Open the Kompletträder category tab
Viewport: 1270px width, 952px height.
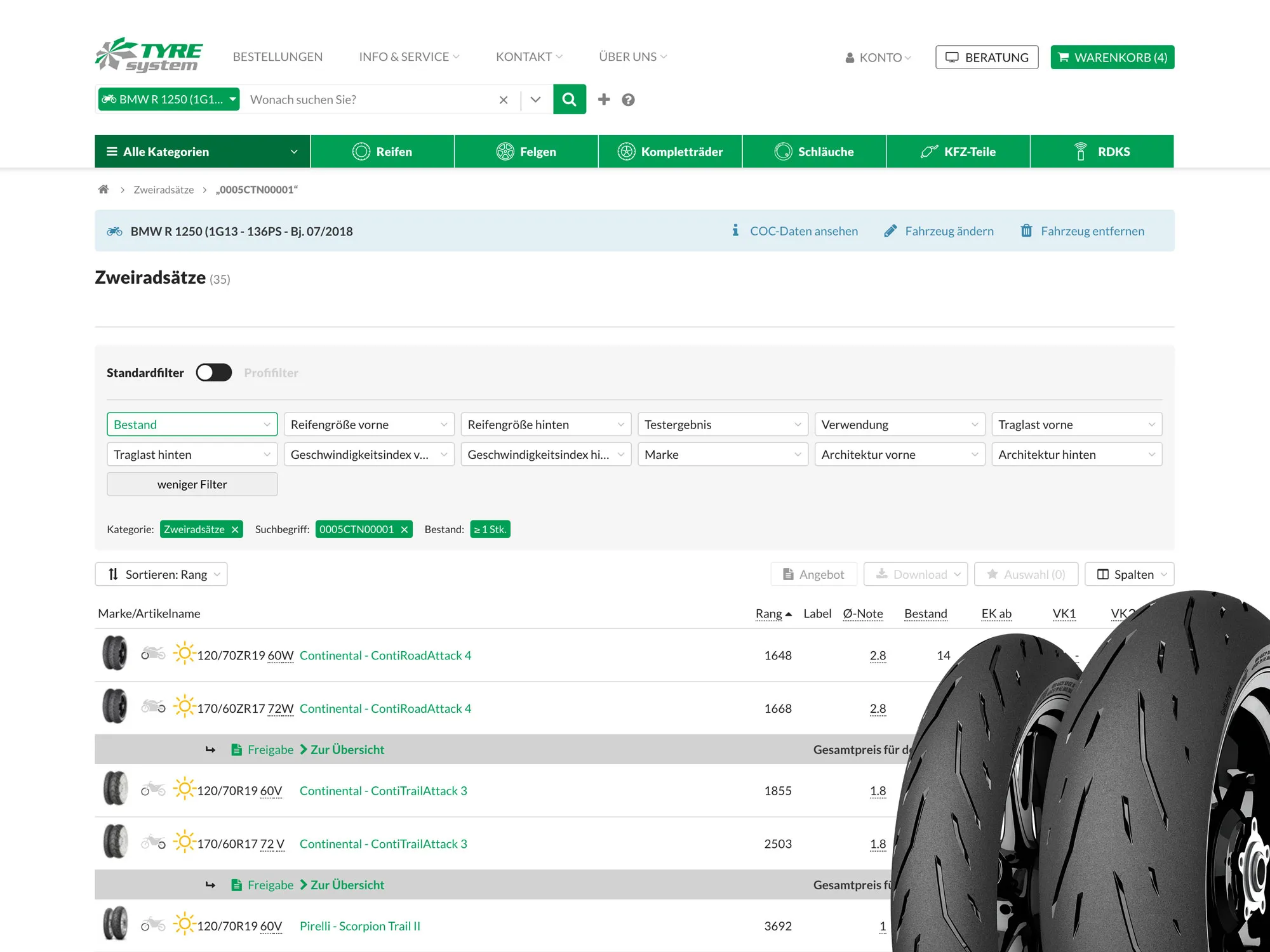(670, 152)
